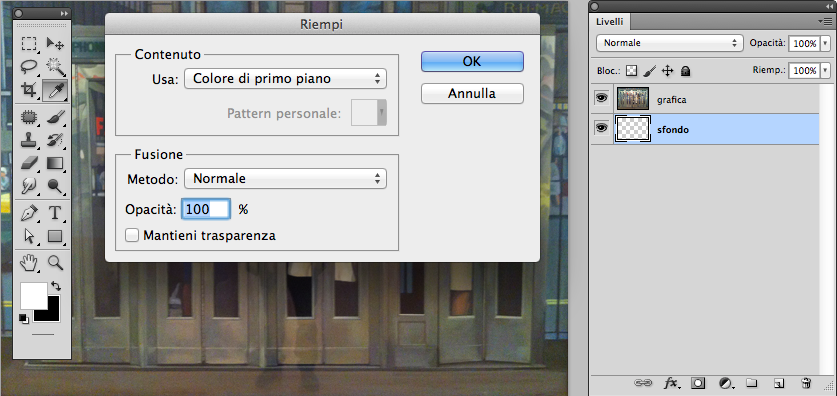The image size is (837, 396).
Task: Select the Crop tool
Action: 29,90
